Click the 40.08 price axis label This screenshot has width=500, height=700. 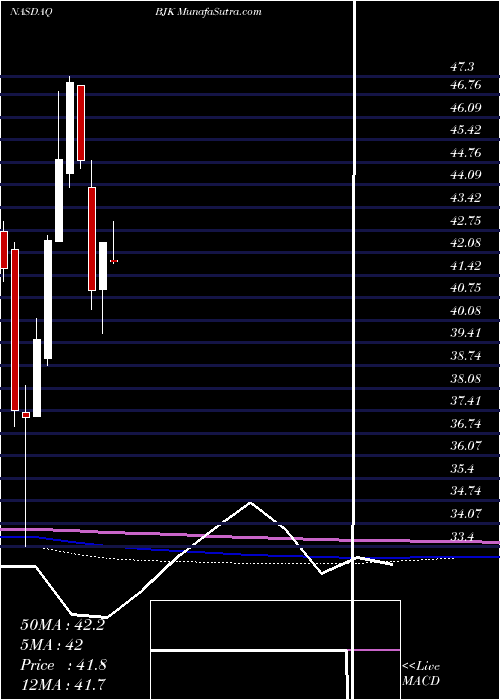(x=465, y=311)
